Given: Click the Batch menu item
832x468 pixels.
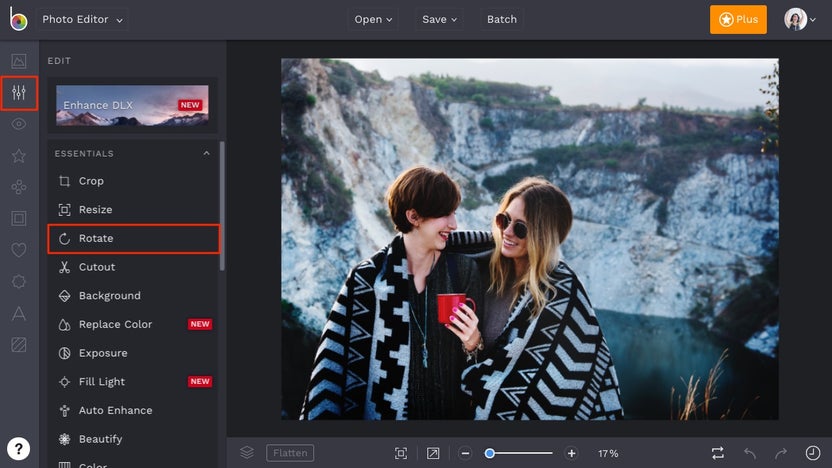Looking at the screenshot, I should (x=502, y=20).
